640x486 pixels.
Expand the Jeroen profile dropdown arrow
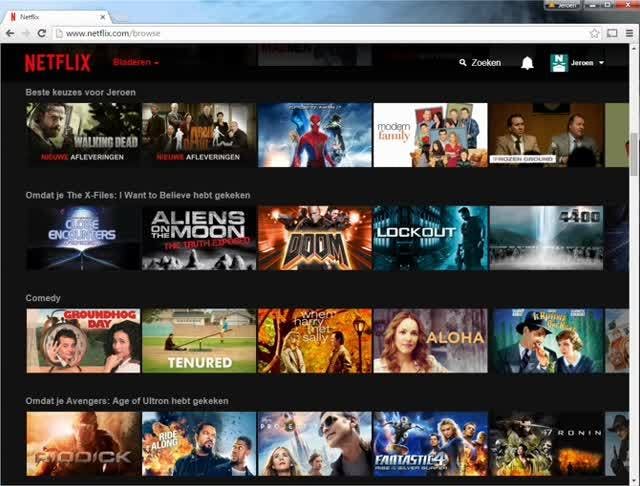pyautogui.click(x=601, y=63)
